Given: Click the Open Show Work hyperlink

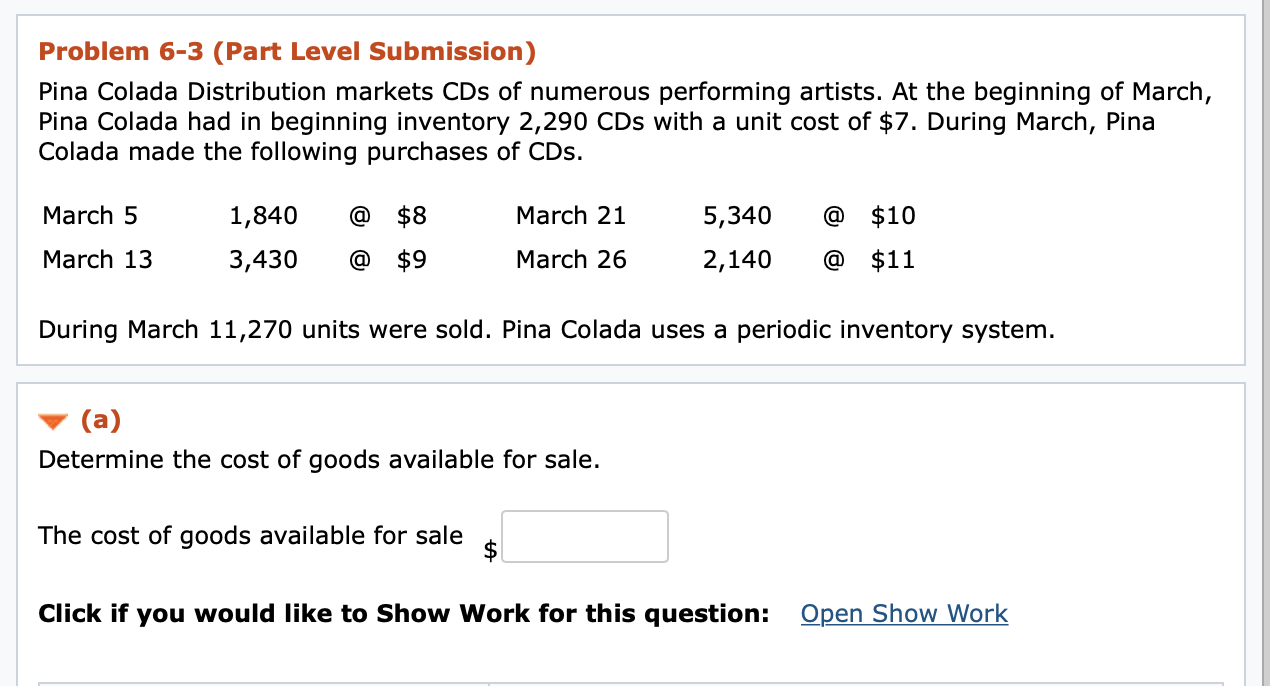Looking at the screenshot, I should [x=903, y=613].
